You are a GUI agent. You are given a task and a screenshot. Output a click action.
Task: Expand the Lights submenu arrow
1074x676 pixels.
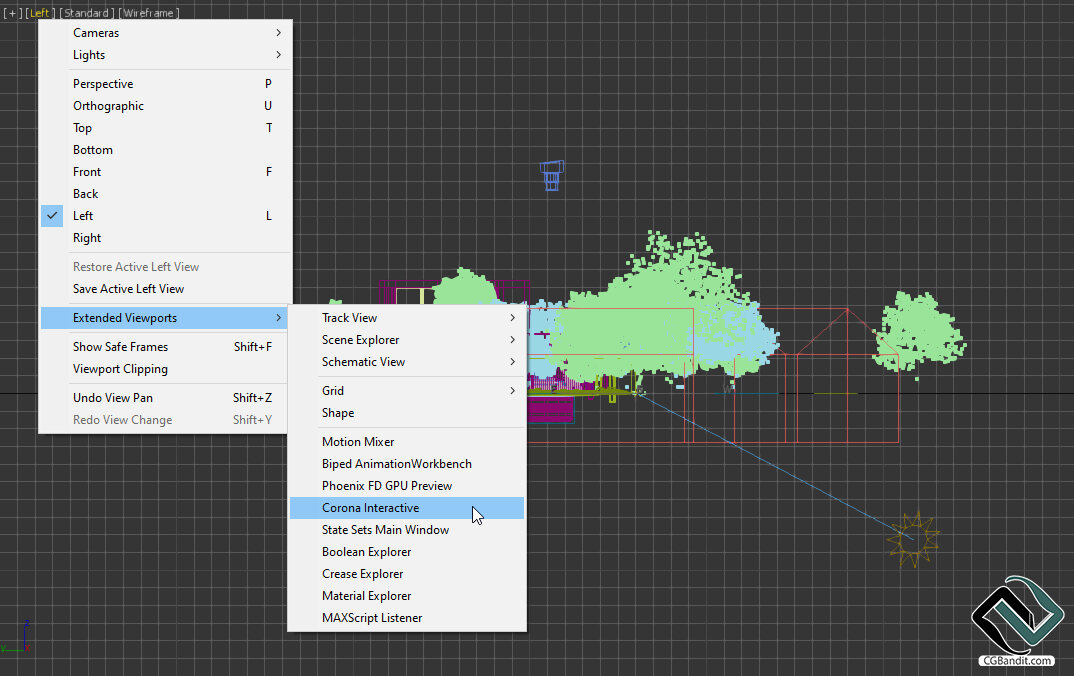pos(278,55)
